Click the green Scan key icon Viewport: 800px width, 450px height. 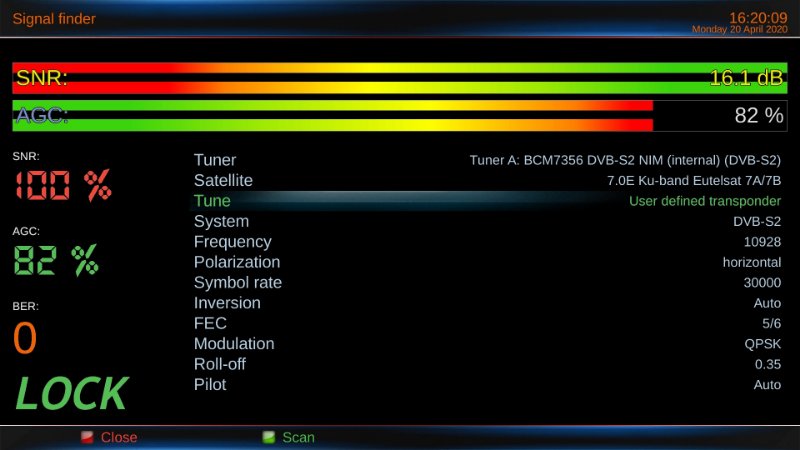268,437
